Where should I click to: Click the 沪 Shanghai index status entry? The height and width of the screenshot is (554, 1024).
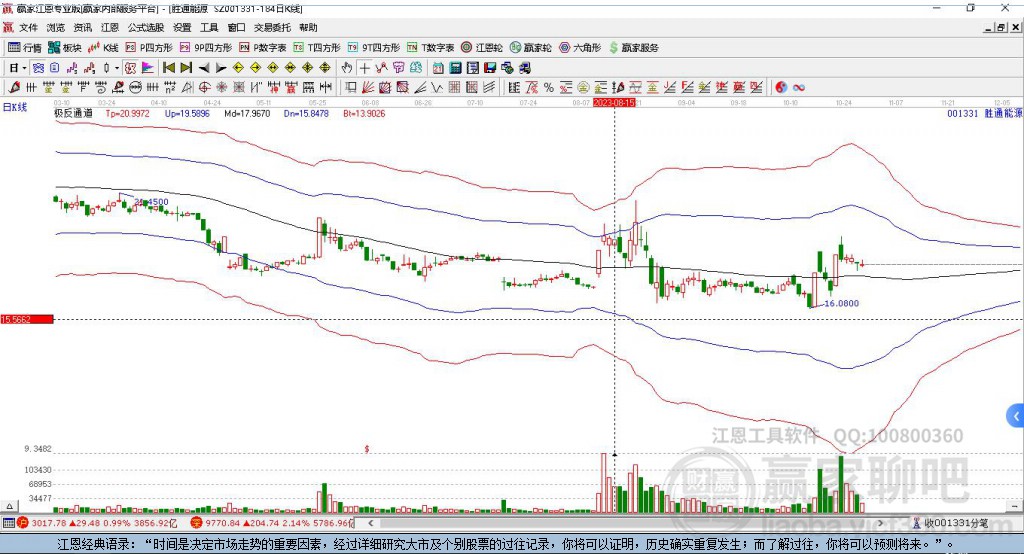pos(97,523)
